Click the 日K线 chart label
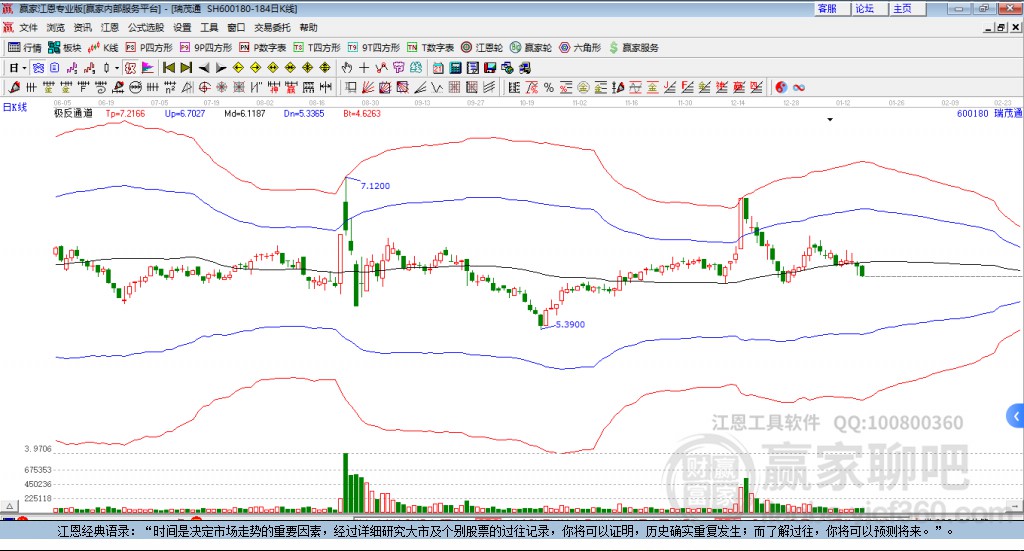 click(15, 107)
